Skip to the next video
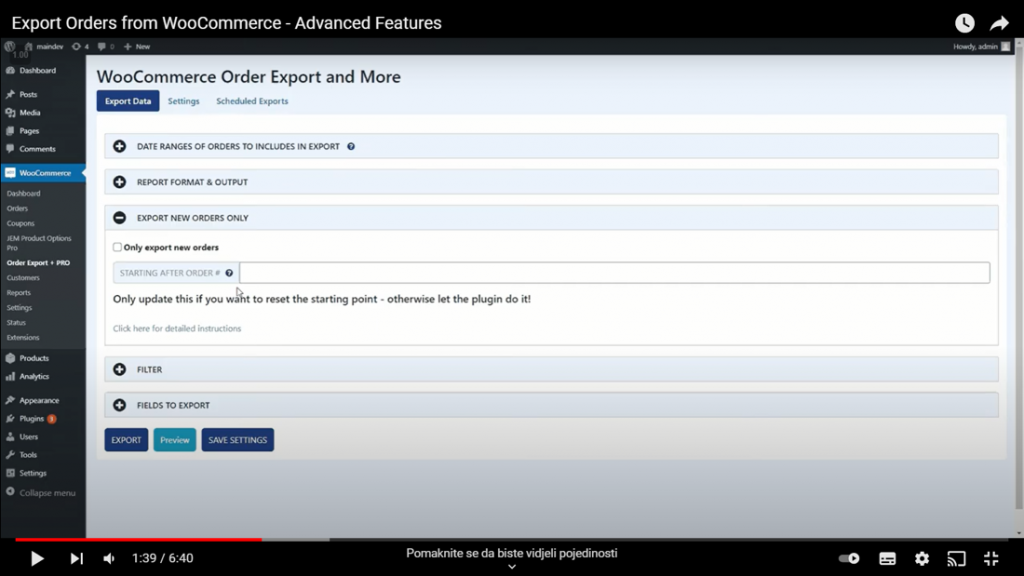This screenshot has width=1024, height=576. [x=76, y=558]
